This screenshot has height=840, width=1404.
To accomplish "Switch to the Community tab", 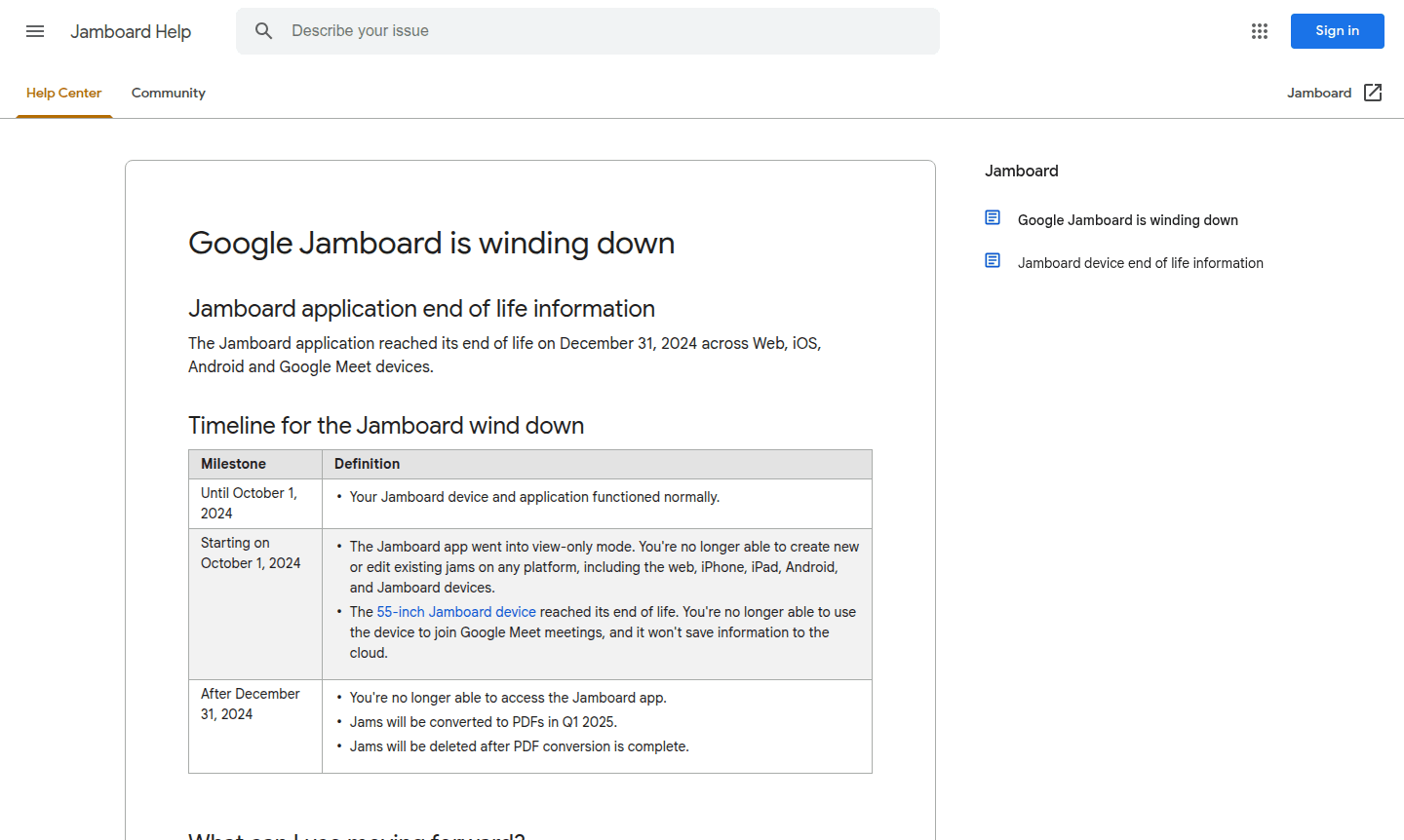I will [168, 93].
